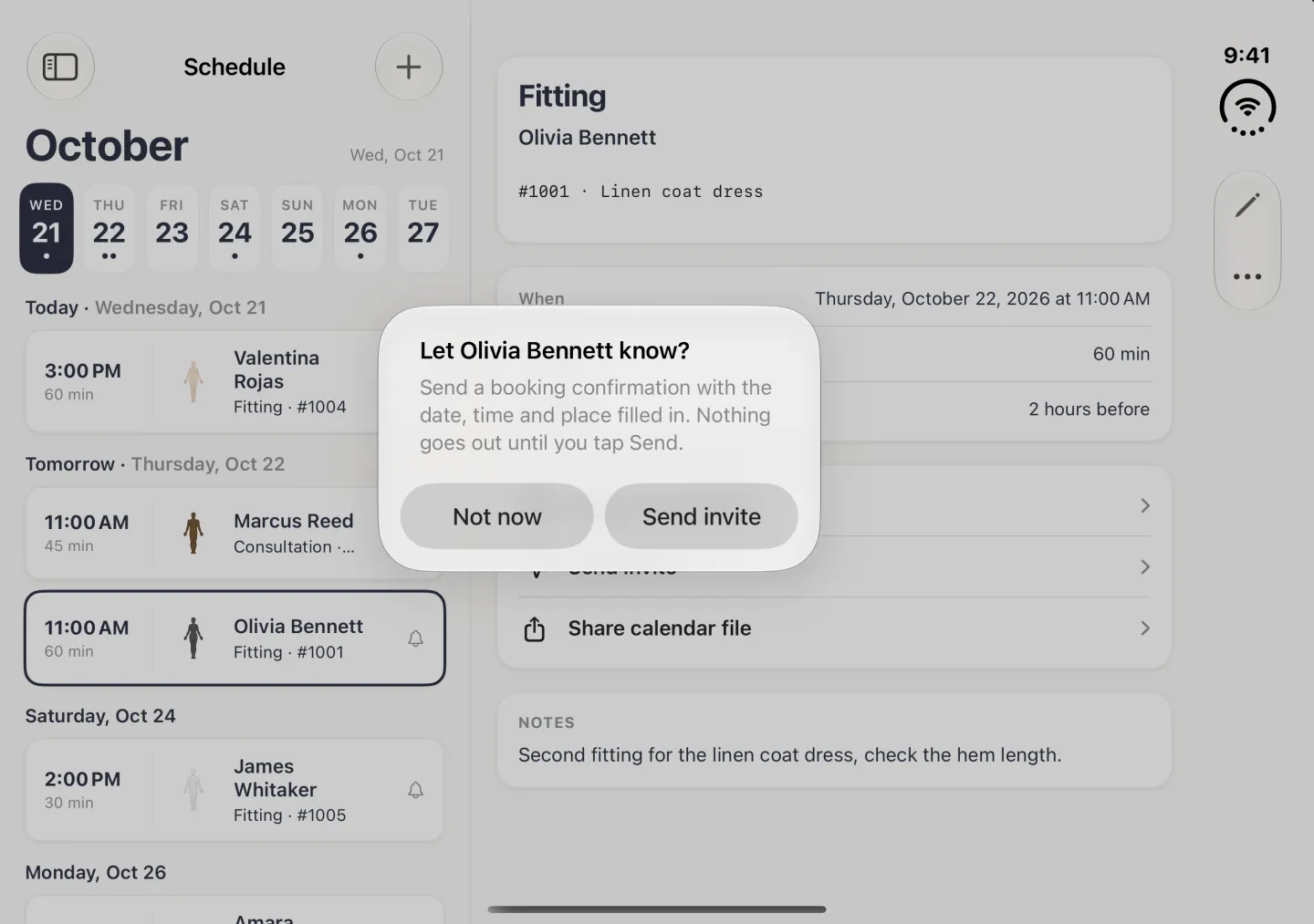
Task: Tap the October month heading
Action: point(107,146)
